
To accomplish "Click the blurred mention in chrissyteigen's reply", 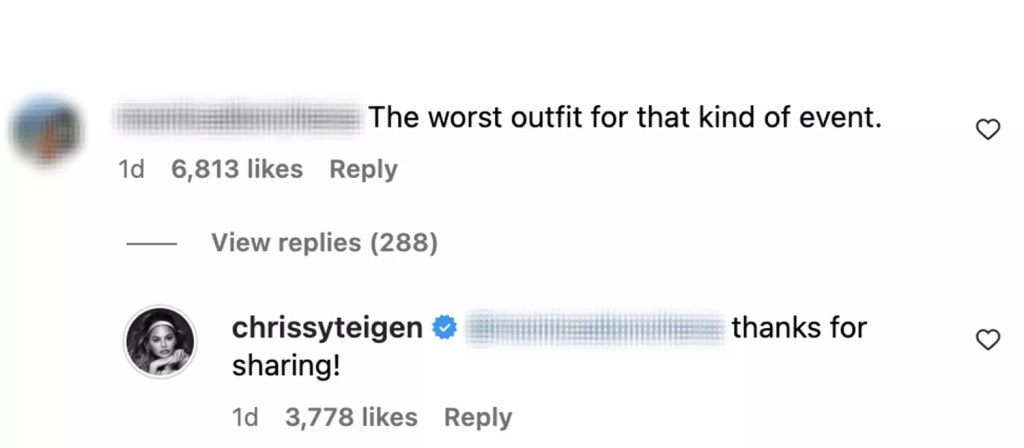I will 597,328.
